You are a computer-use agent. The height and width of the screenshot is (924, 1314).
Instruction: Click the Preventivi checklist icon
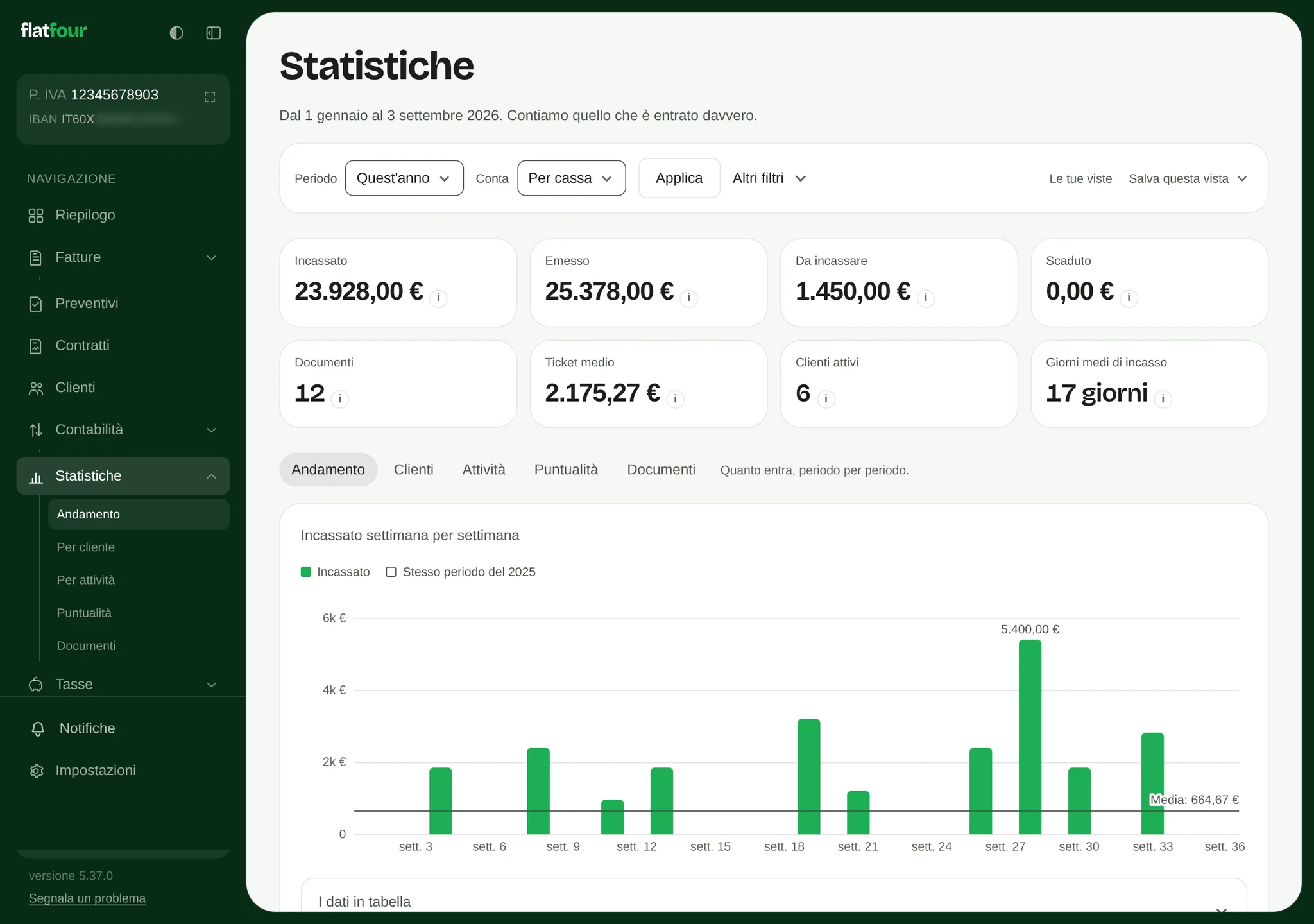tap(36, 304)
